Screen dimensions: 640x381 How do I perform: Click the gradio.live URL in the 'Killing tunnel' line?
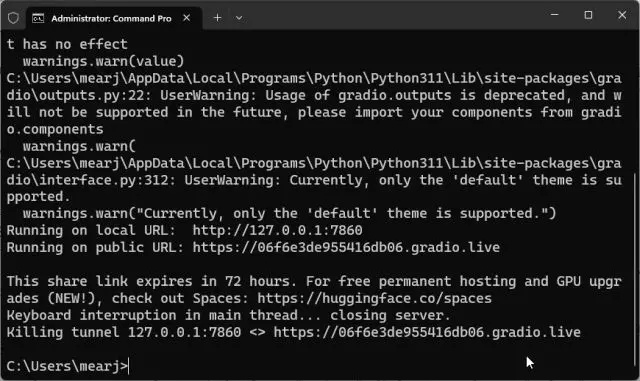pyautogui.click(x=427, y=332)
